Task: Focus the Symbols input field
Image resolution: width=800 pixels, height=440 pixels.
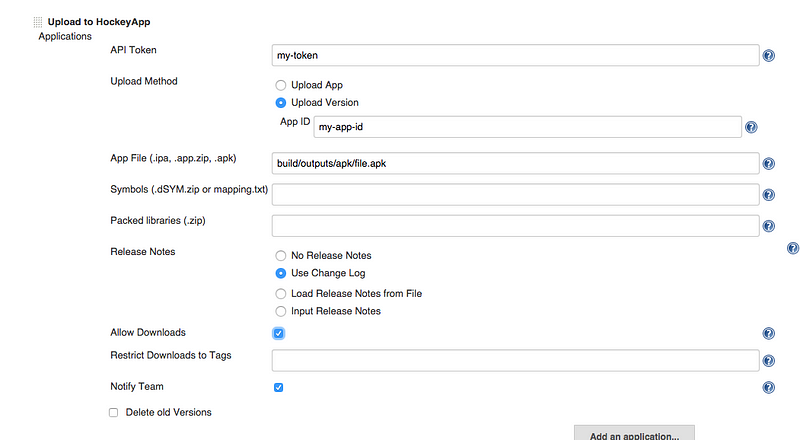Action: click(x=515, y=194)
